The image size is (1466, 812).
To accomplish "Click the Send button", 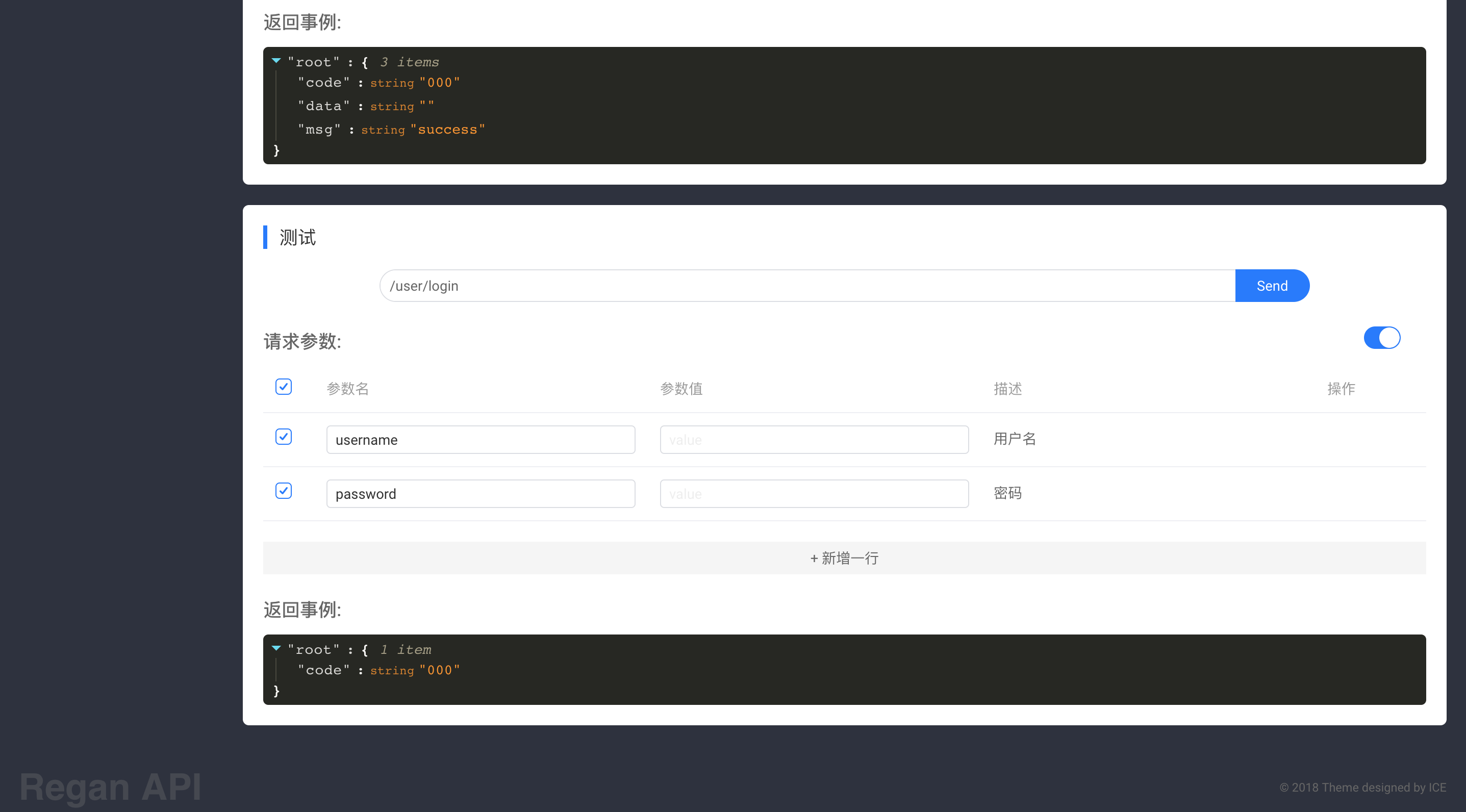I will (x=1272, y=286).
